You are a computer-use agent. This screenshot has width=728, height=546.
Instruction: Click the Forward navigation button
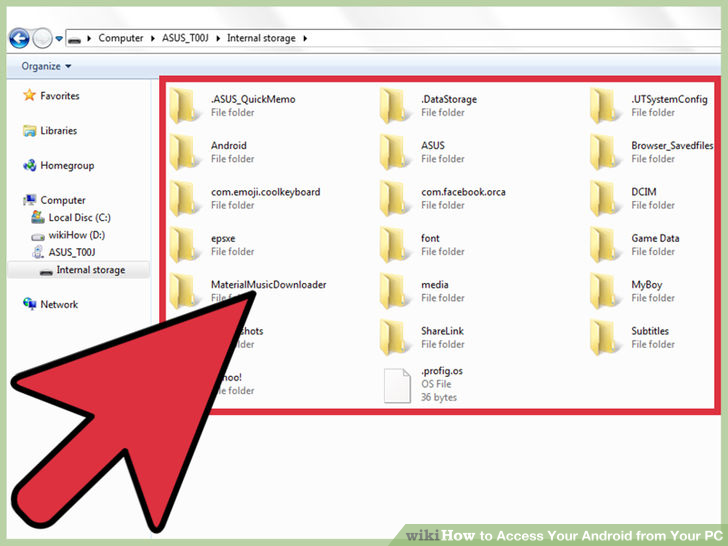(x=42, y=38)
